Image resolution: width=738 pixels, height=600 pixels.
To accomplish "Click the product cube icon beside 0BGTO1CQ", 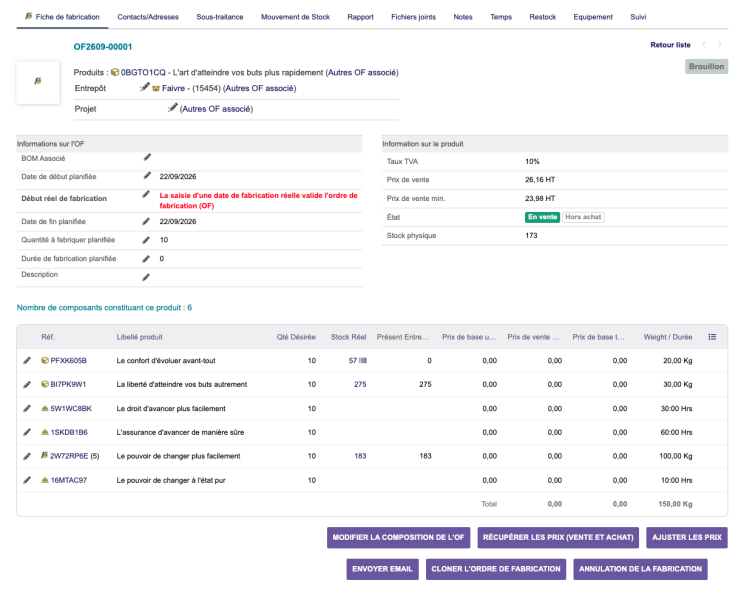I will pyautogui.click(x=115, y=72).
